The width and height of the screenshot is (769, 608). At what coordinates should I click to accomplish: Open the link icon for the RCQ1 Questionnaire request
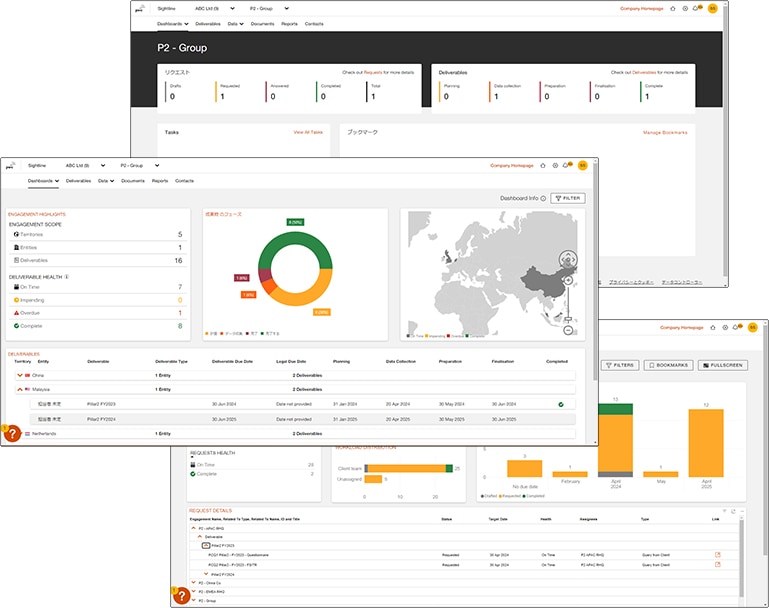717,553
